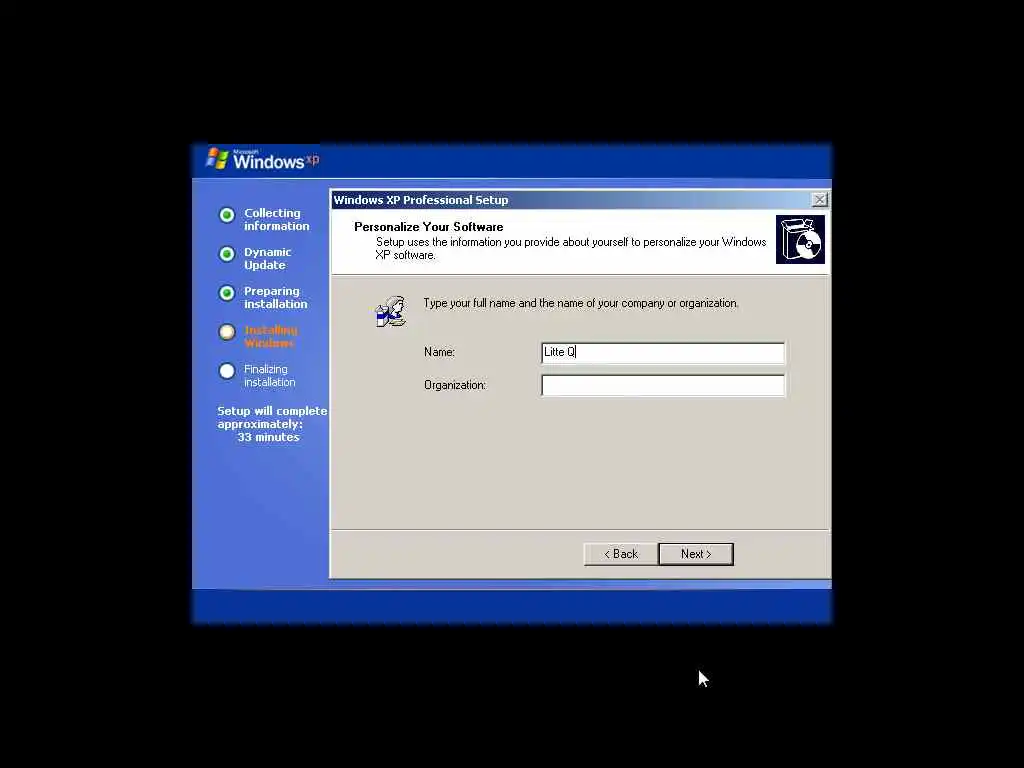
Task: Click the Dynamic Update step indicator
Action: (227, 254)
